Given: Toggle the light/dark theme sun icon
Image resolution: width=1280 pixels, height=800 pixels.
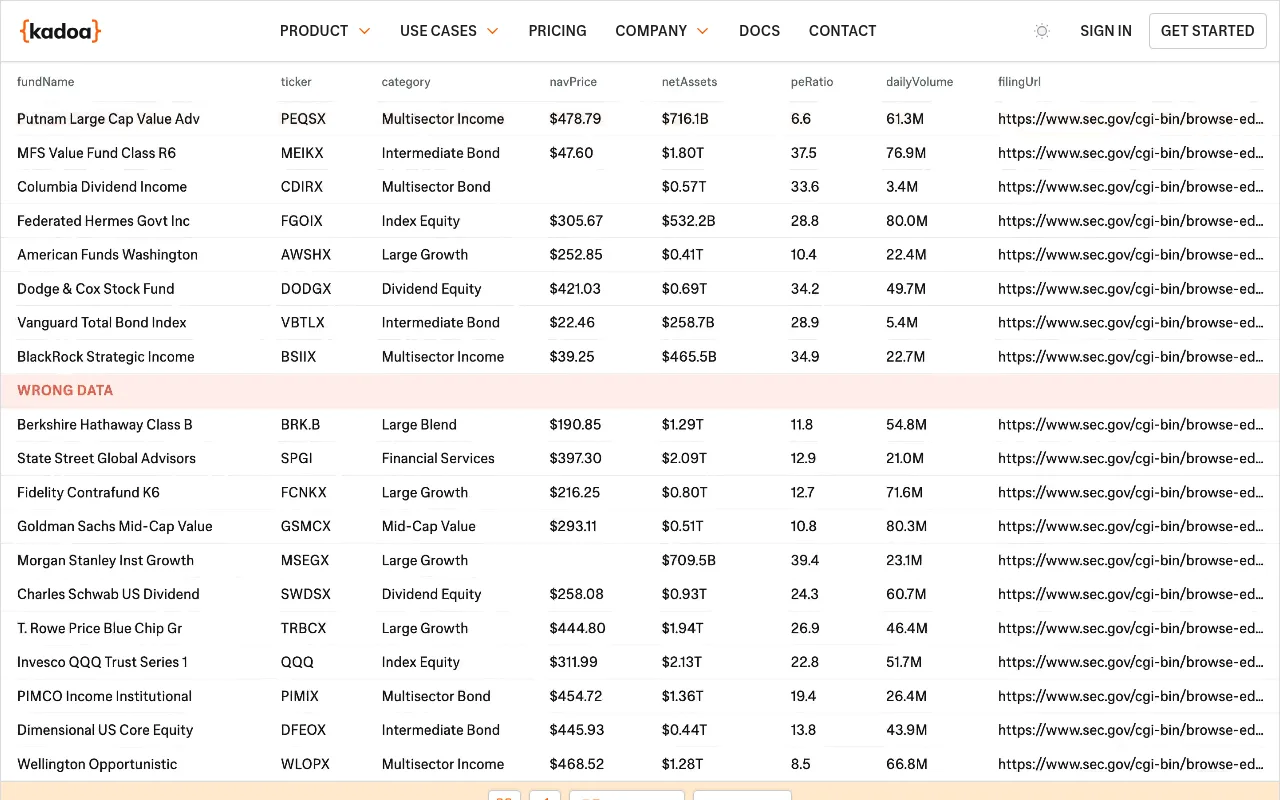Looking at the screenshot, I should [x=1042, y=31].
